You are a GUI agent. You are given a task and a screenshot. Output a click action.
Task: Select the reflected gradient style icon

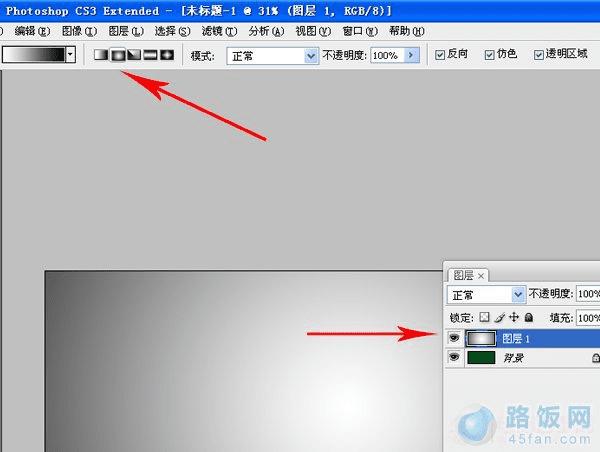[x=150, y=55]
